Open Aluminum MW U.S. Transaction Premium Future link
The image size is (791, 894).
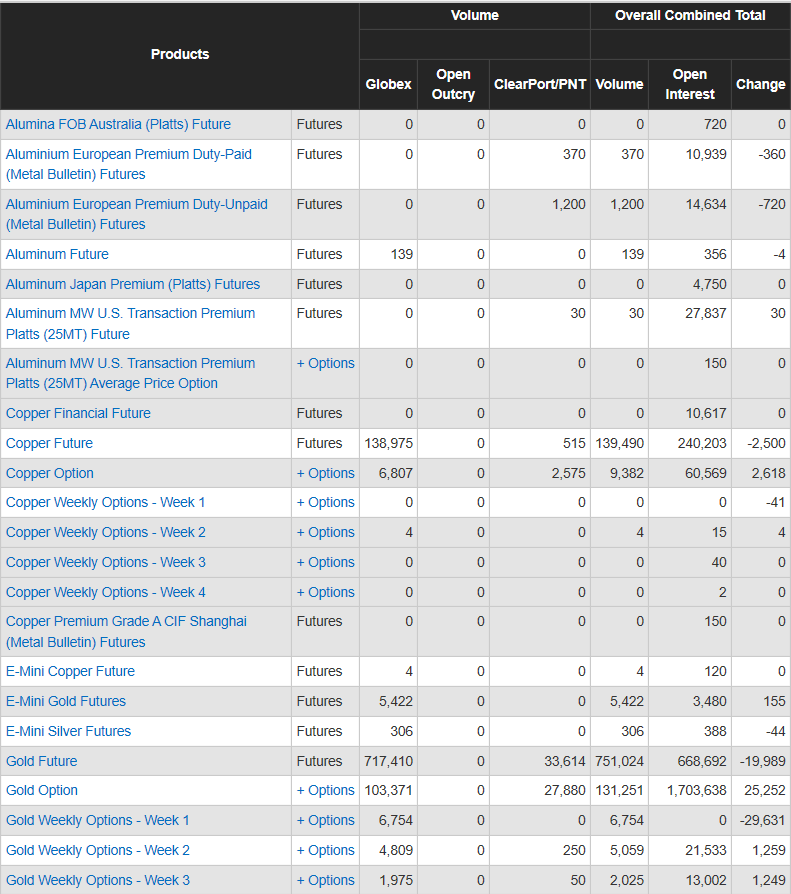[x=130, y=323]
